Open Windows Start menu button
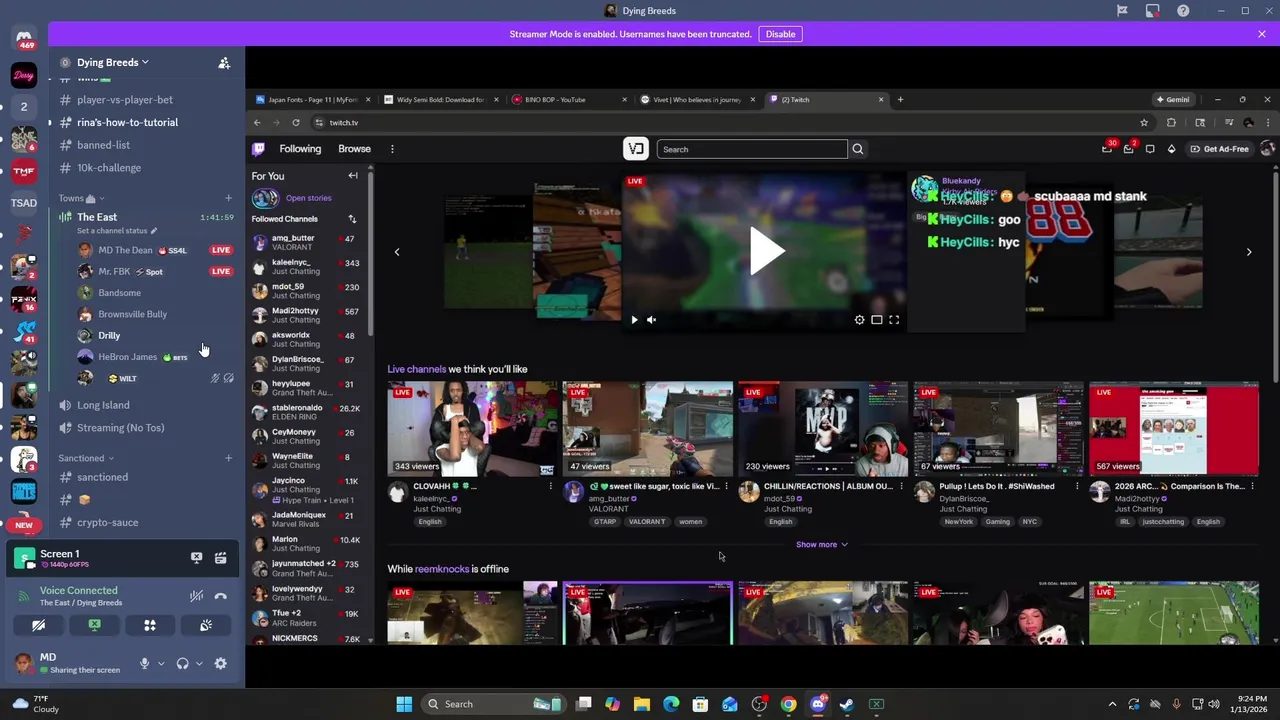The height and width of the screenshot is (720, 1280). pyautogui.click(x=404, y=704)
